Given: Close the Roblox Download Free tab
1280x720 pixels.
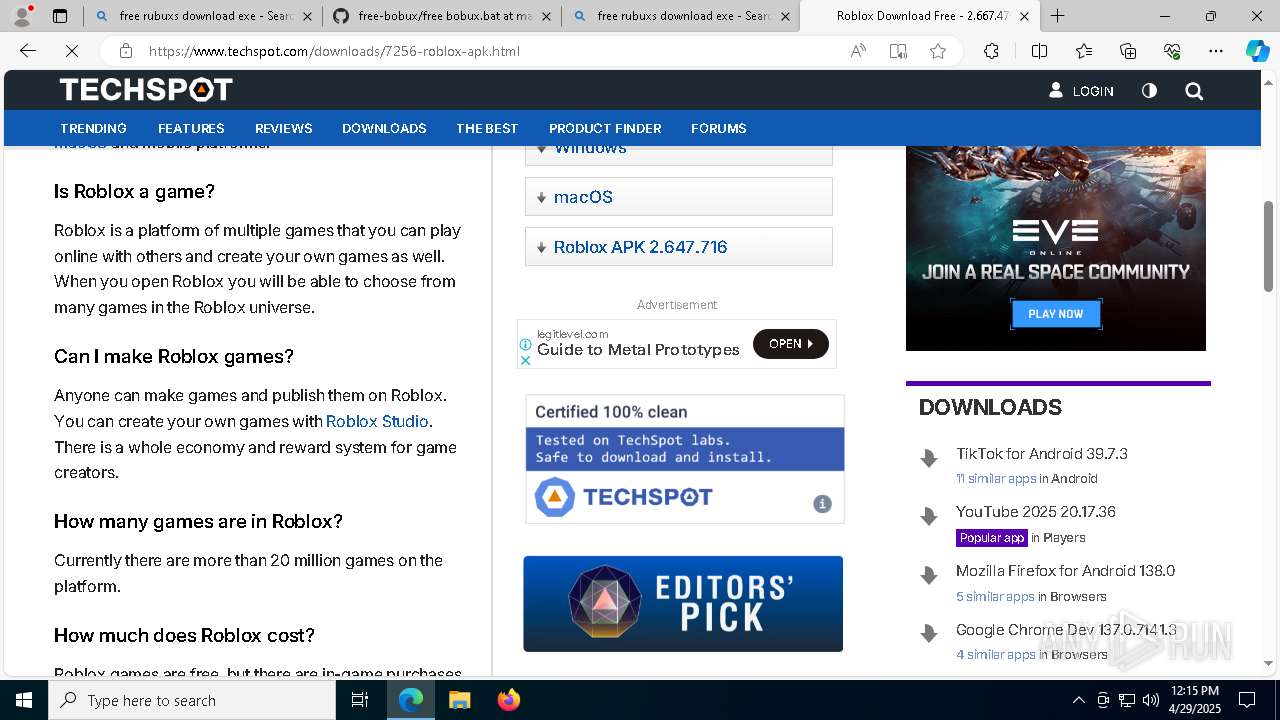Looking at the screenshot, I should pyautogui.click(x=1024, y=16).
